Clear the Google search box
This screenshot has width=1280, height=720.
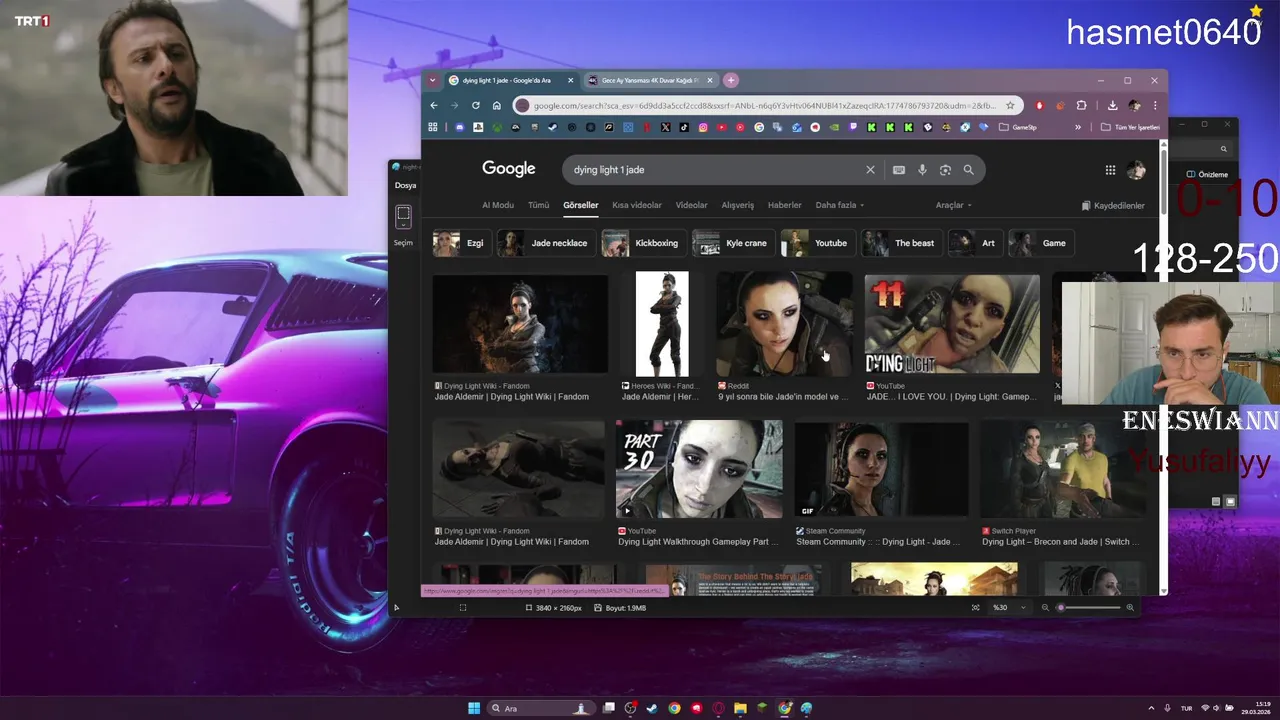click(870, 170)
